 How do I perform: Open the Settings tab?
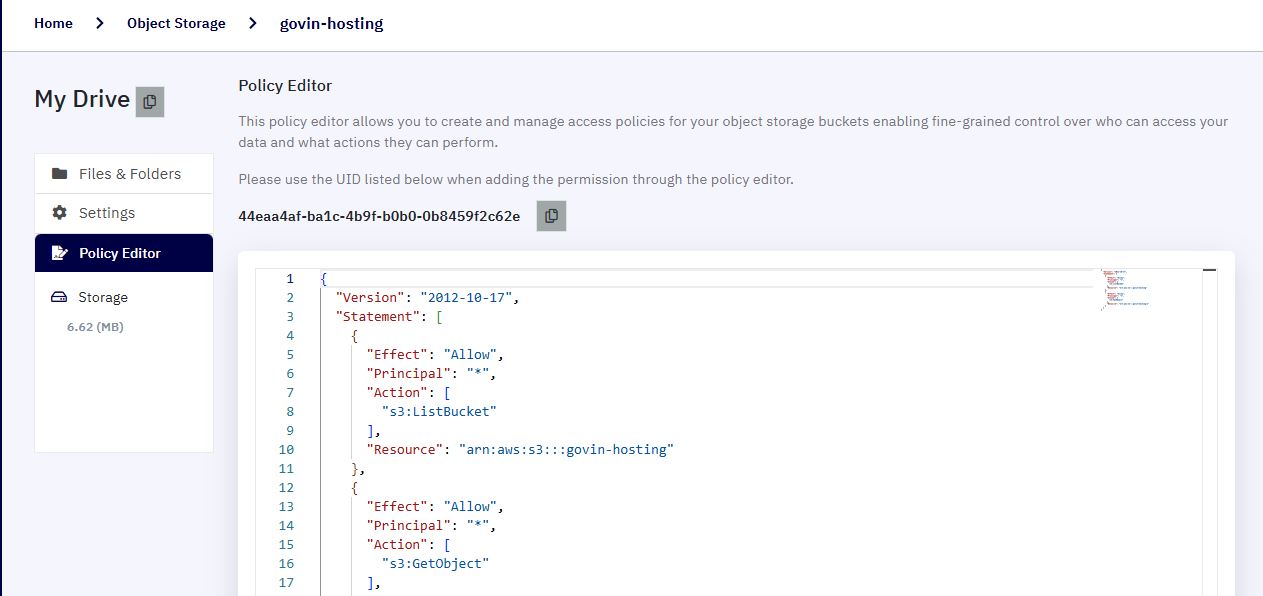124,213
